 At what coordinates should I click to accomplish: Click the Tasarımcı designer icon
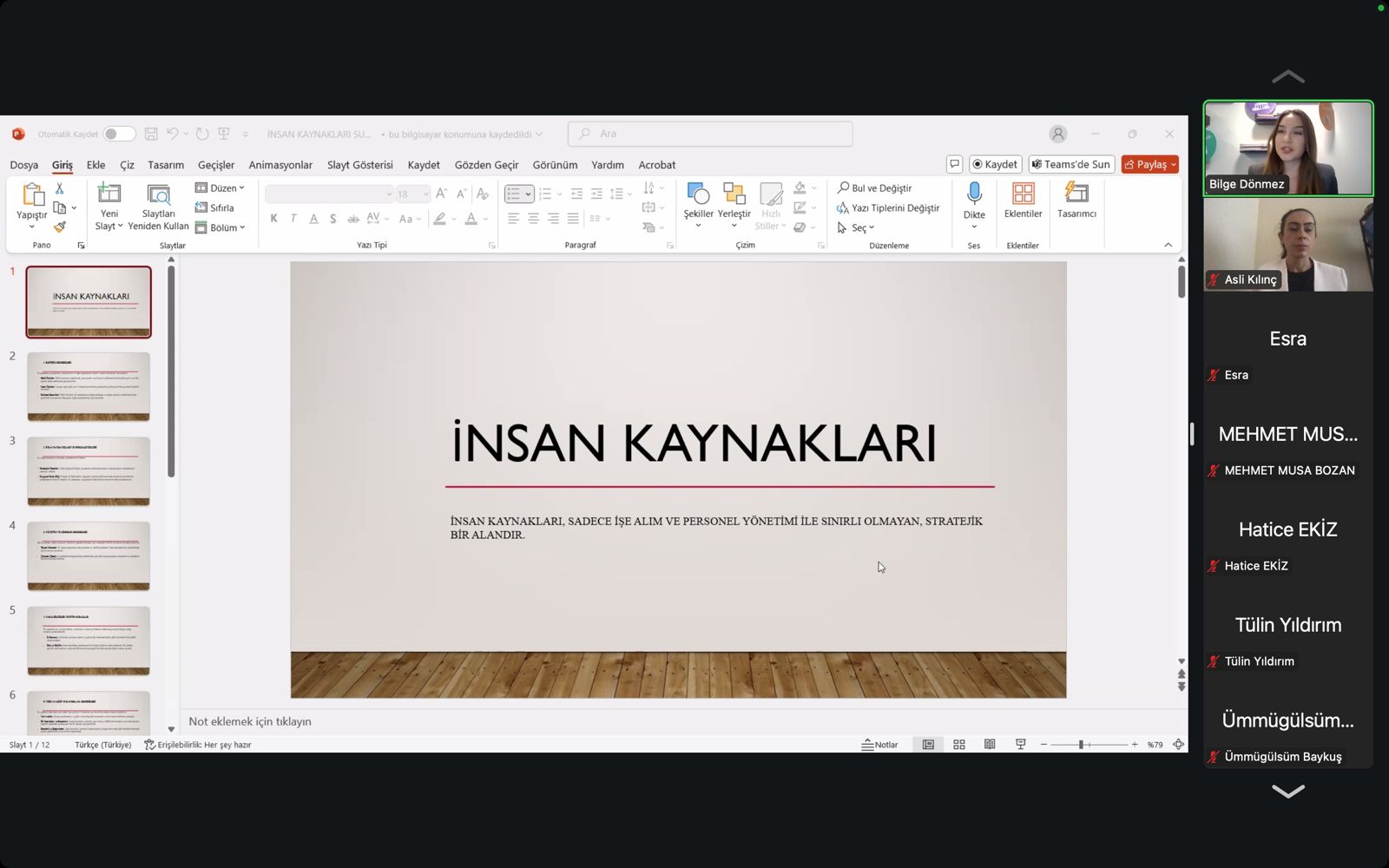1076,194
